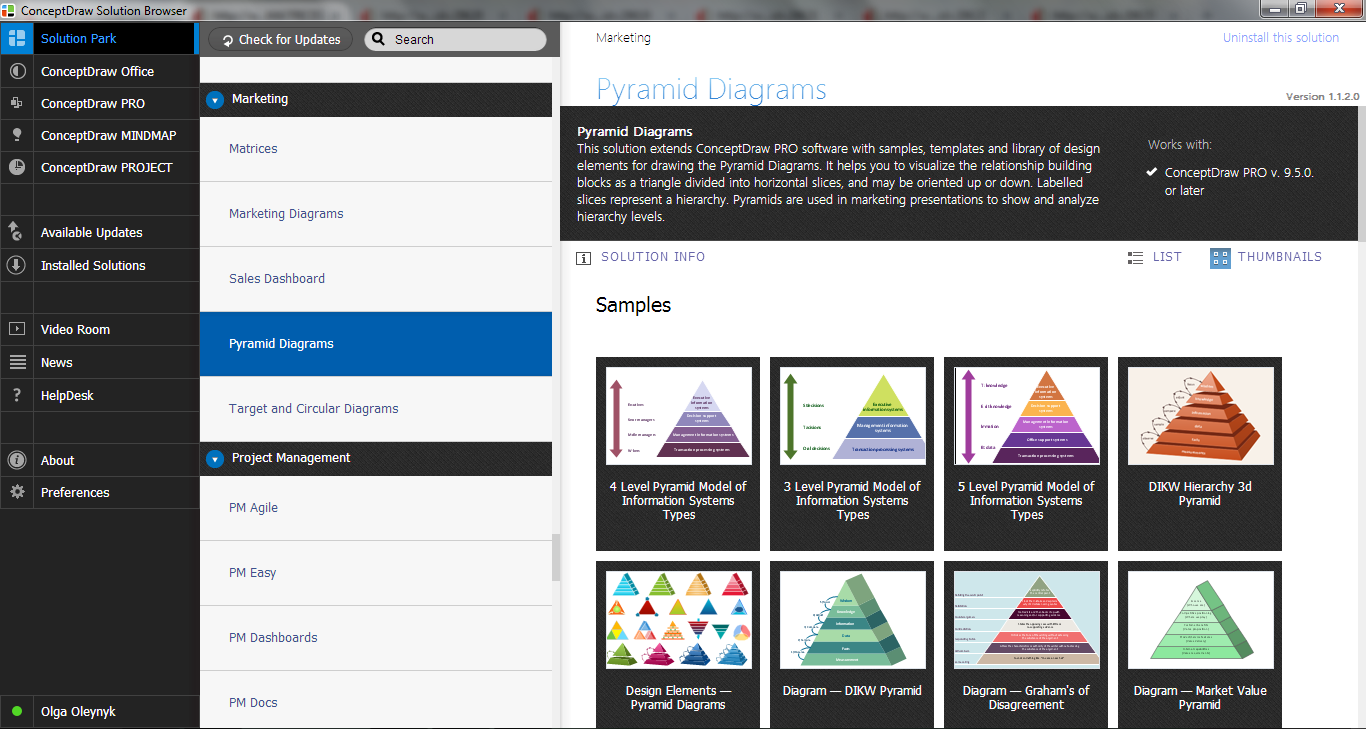The width and height of the screenshot is (1366, 729).
Task: Open ConceptDraw Office menu item
Action: (x=99, y=71)
